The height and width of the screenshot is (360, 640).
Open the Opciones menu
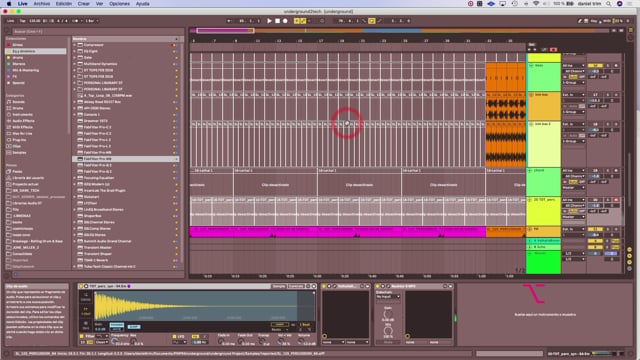119,4
